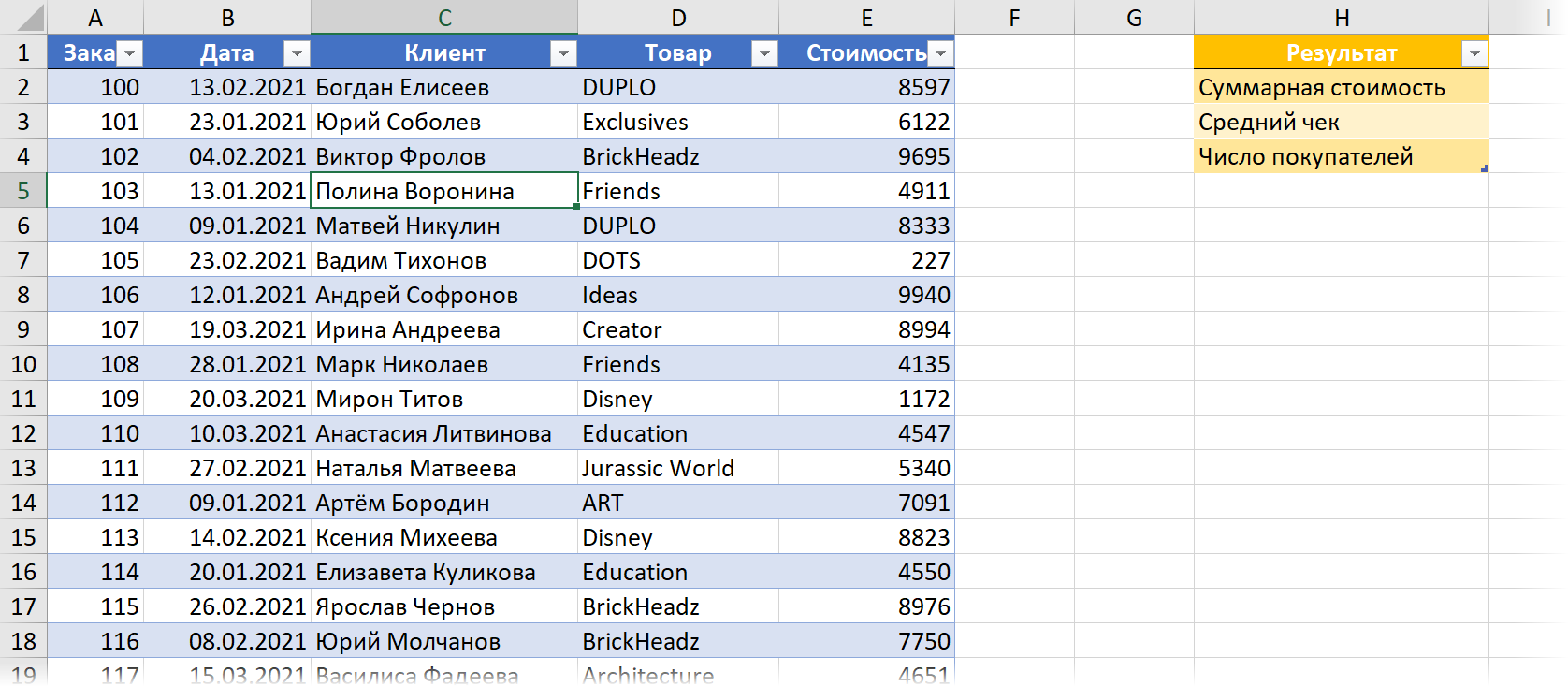Click the Результат header cell
This screenshot has height=686, width=1568.
(1342, 52)
